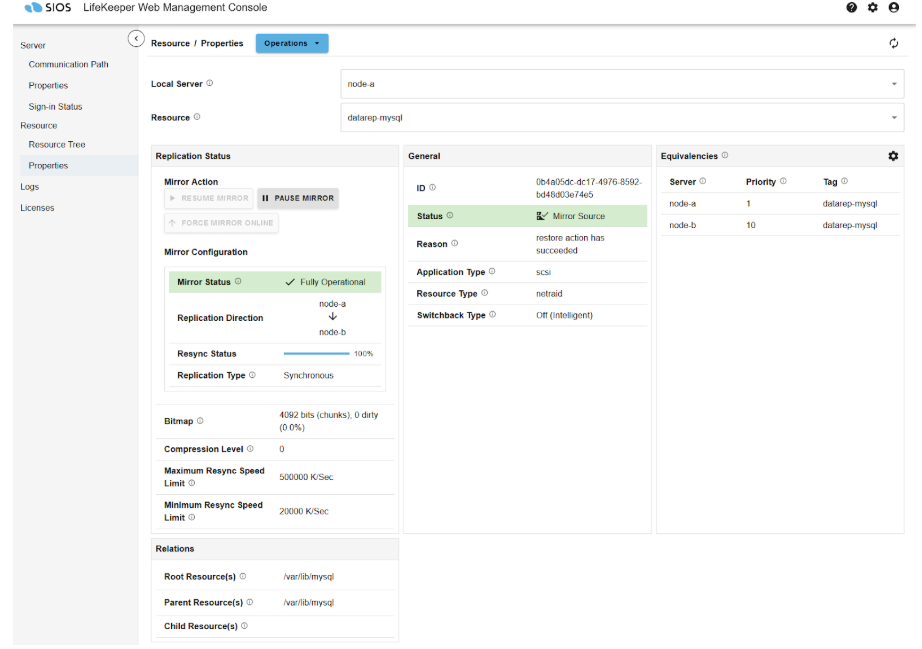Viewport: 922px width, 649px height.
Task: Click the Server section heading in sidebar
Action: point(33,45)
